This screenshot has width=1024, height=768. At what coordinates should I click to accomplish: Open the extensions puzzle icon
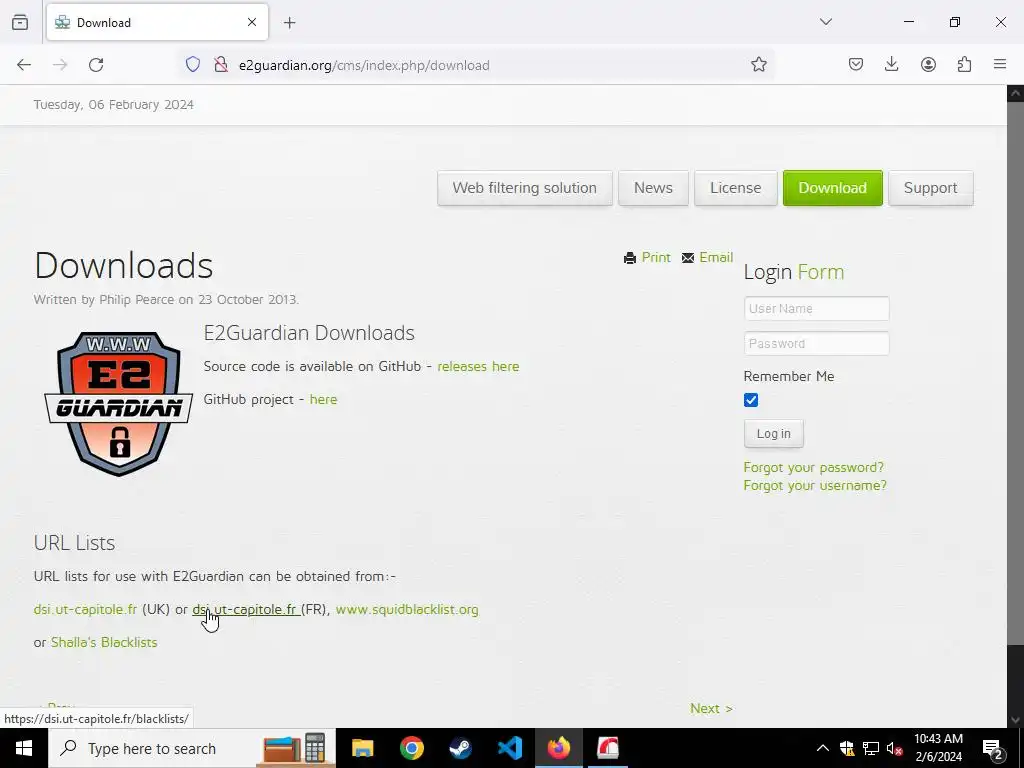964,65
